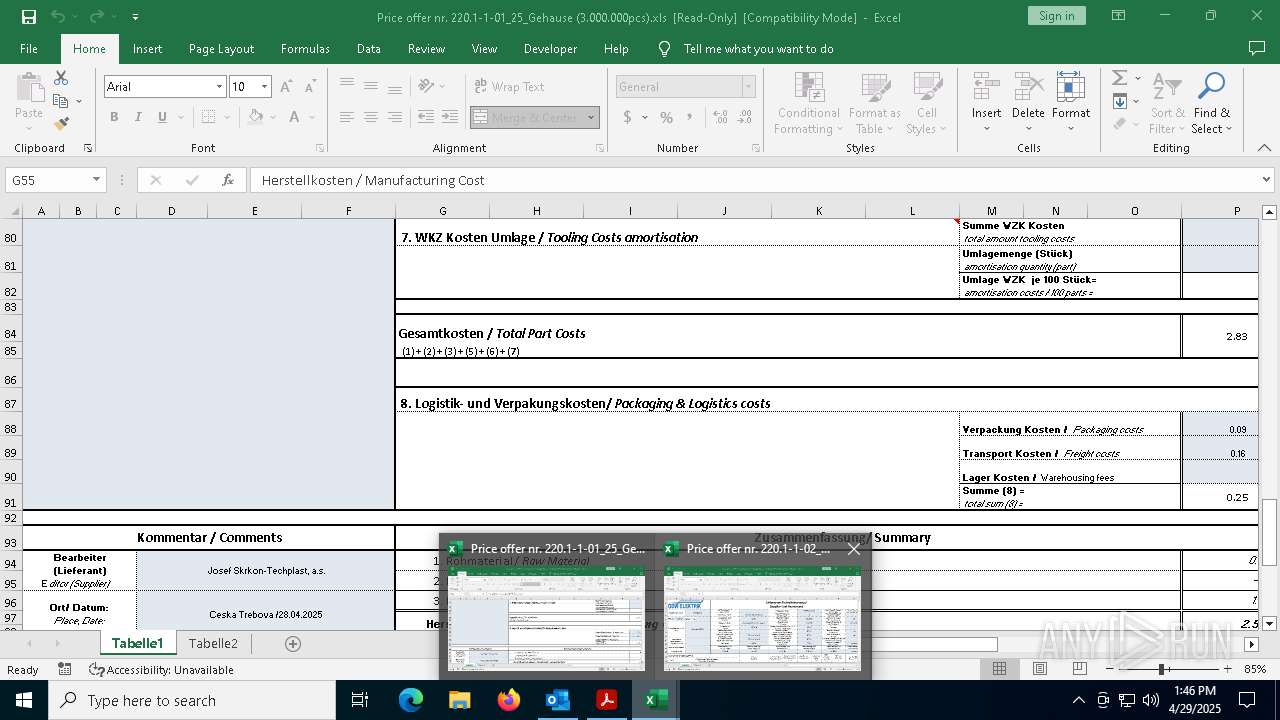Image resolution: width=1280 pixels, height=720 pixels.
Task: Open Firefox from taskbar
Action: coord(509,700)
